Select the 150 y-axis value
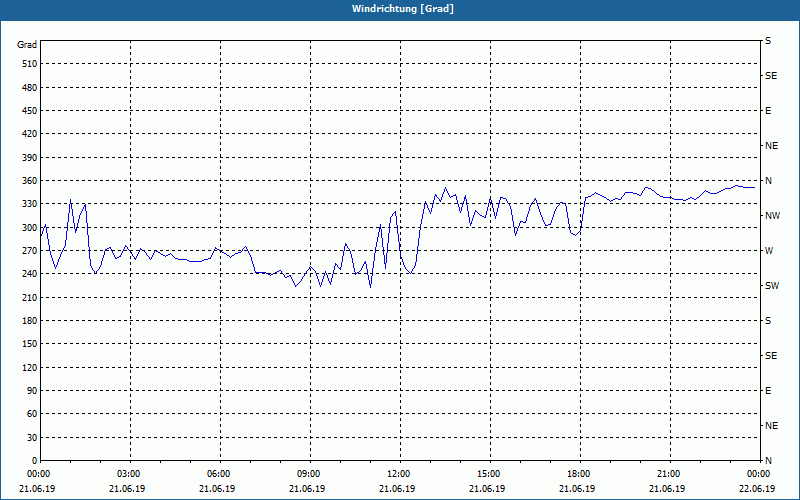The image size is (800, 500). pyautogui.click(x=30, y=344)
